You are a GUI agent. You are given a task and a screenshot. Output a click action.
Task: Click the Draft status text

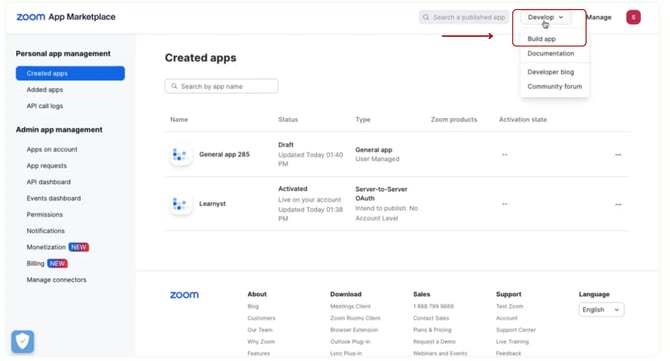[x=286, y=145]
